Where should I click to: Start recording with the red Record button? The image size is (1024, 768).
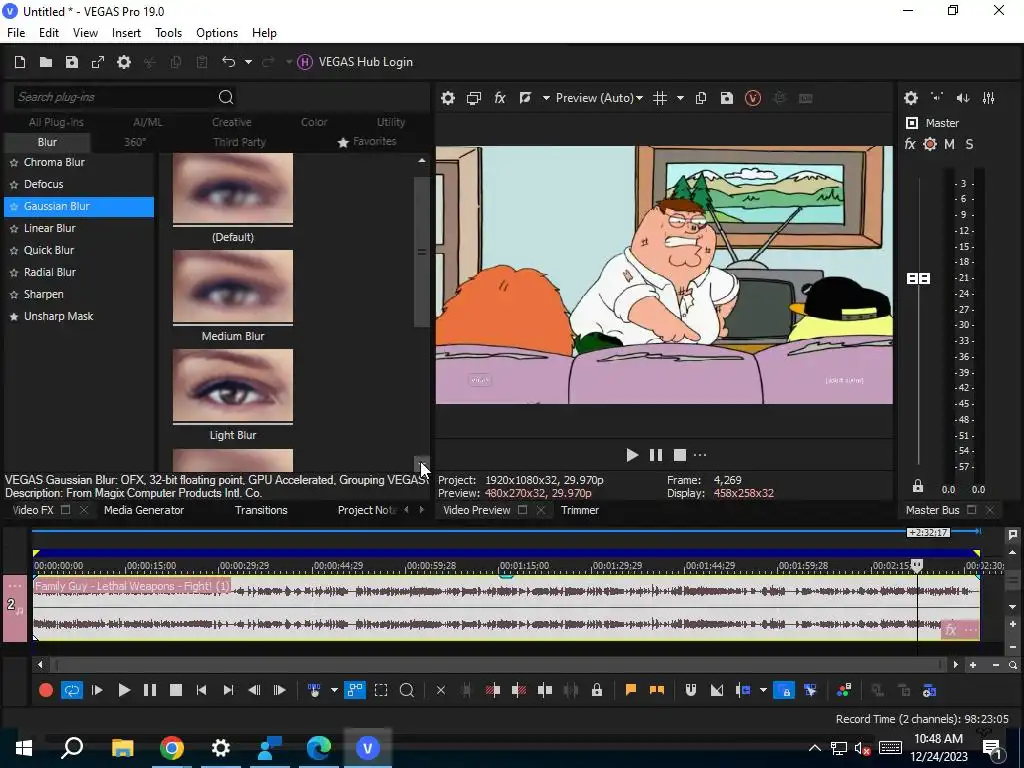(x=46, y=690)
